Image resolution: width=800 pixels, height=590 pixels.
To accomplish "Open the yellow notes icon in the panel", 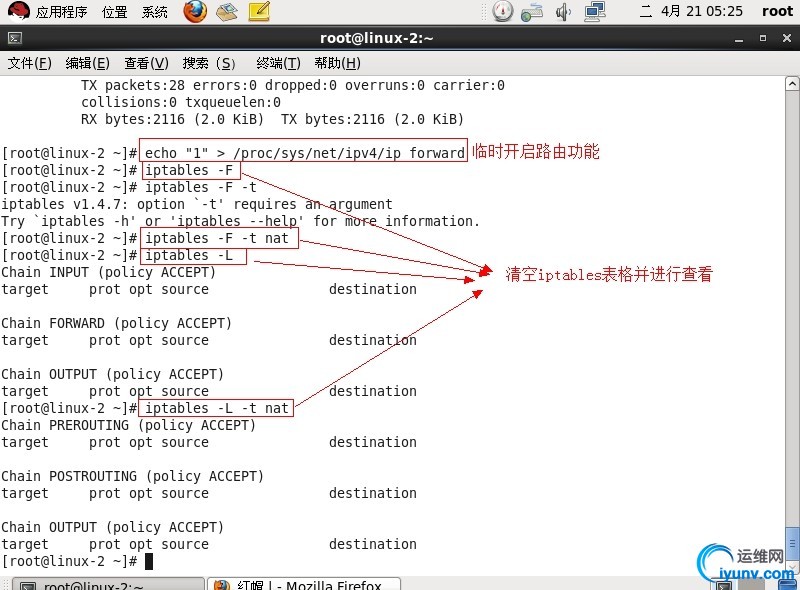I will 259,12.
